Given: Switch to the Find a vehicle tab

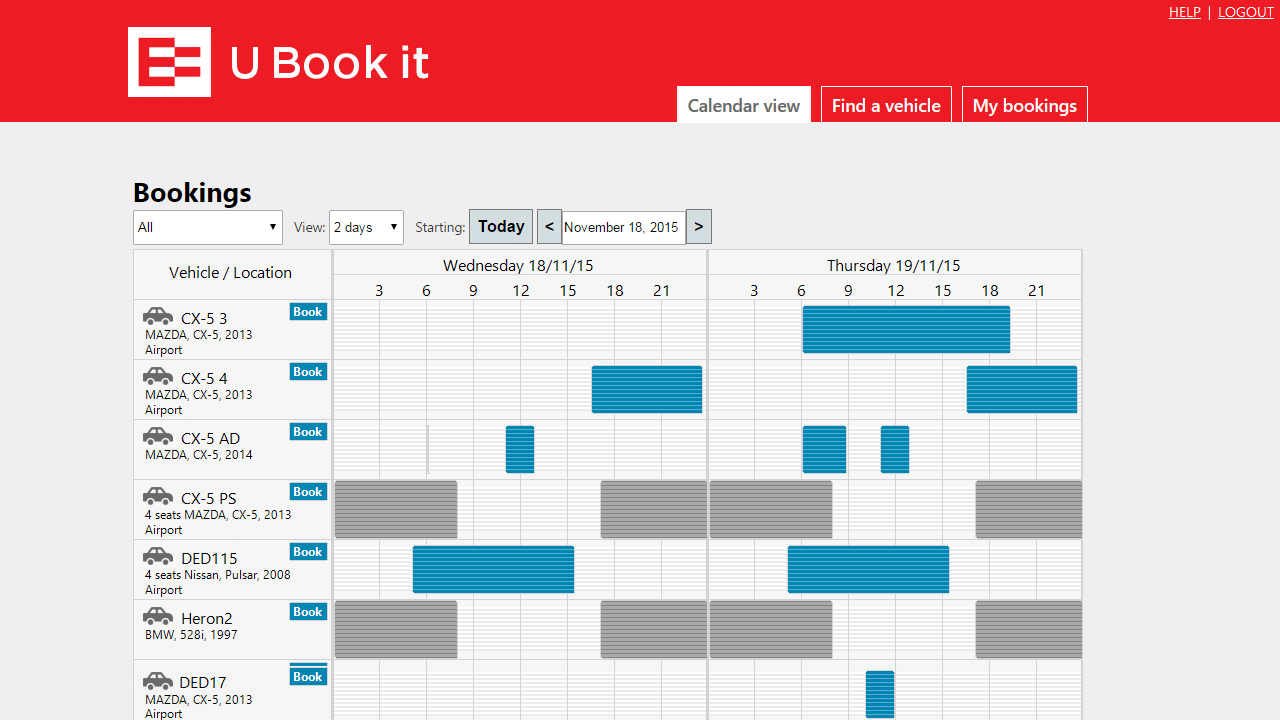Looking at the screenshot, I should (x=886, y=105).
